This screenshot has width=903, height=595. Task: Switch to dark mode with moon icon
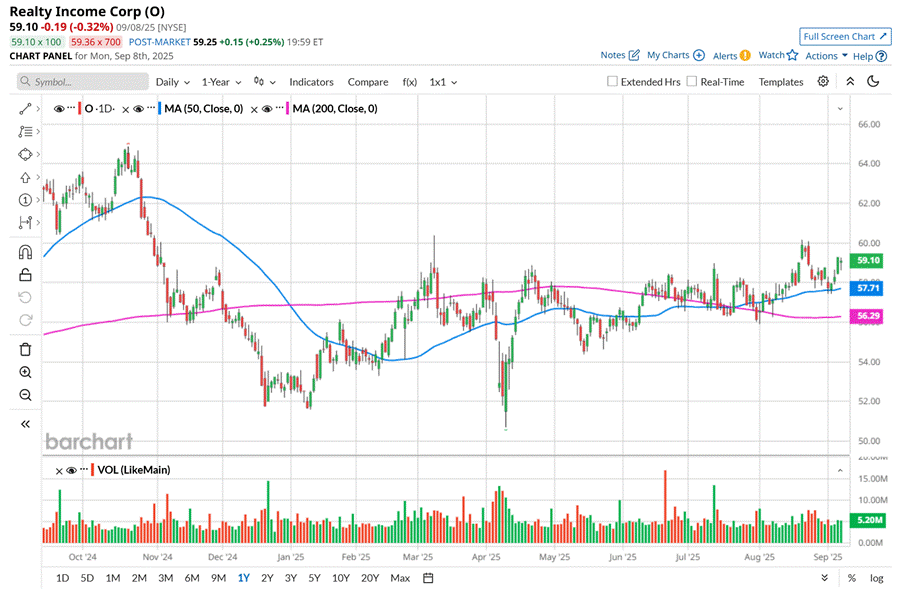click(873, 81)
